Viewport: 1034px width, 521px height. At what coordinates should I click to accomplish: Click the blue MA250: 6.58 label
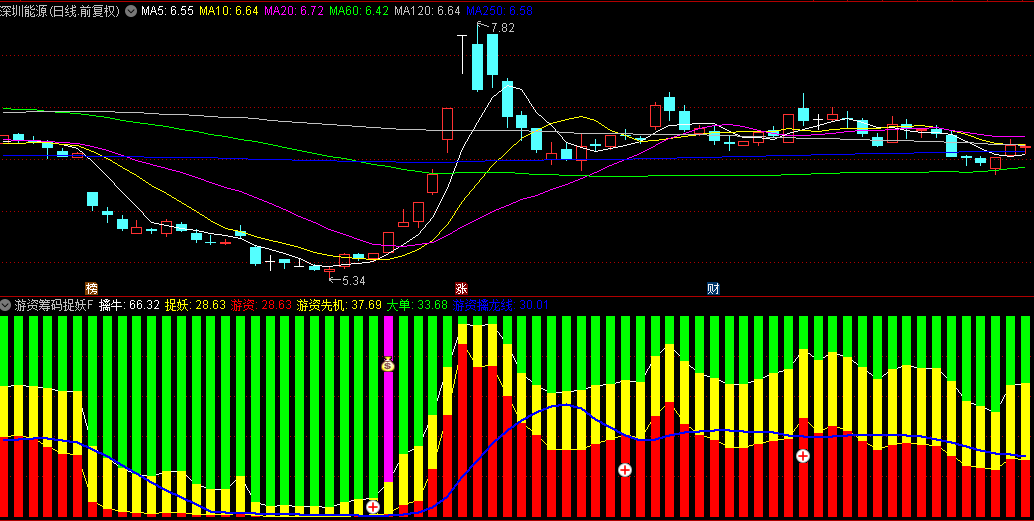point(499,11)
